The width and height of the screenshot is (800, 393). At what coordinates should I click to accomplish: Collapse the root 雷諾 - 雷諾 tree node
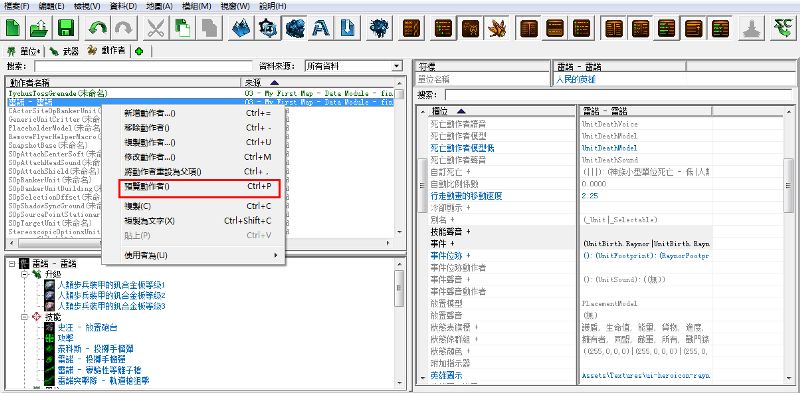click(11, 264)
